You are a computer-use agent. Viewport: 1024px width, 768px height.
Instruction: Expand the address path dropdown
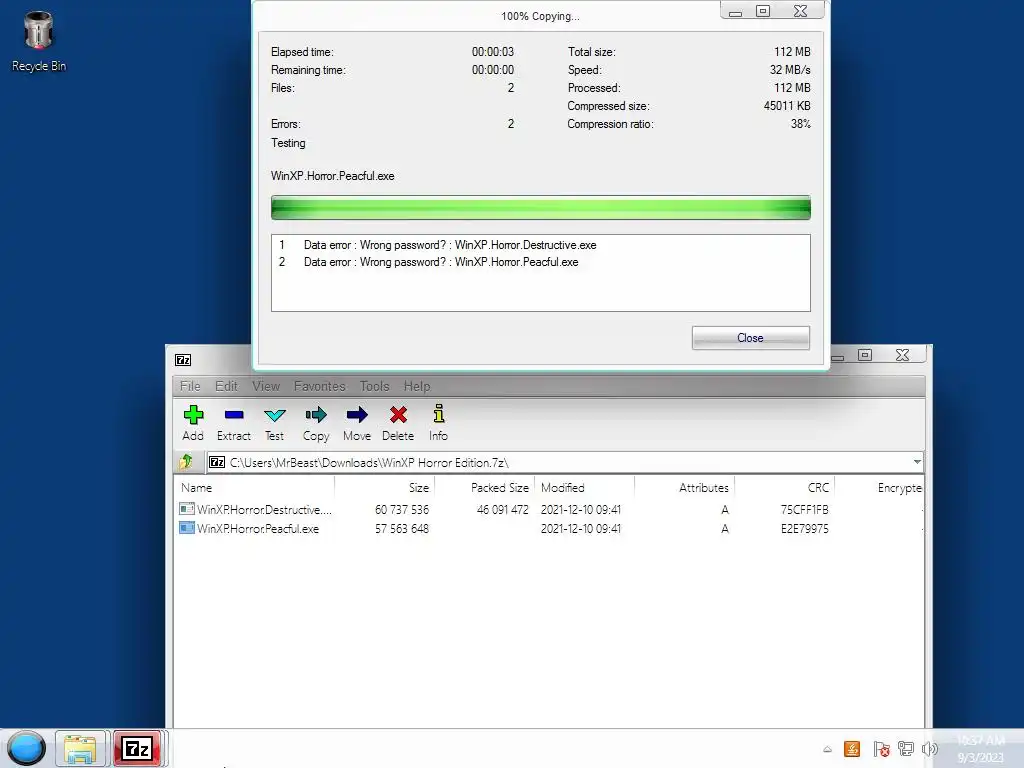pyautogui.click(x=917, y=462)
